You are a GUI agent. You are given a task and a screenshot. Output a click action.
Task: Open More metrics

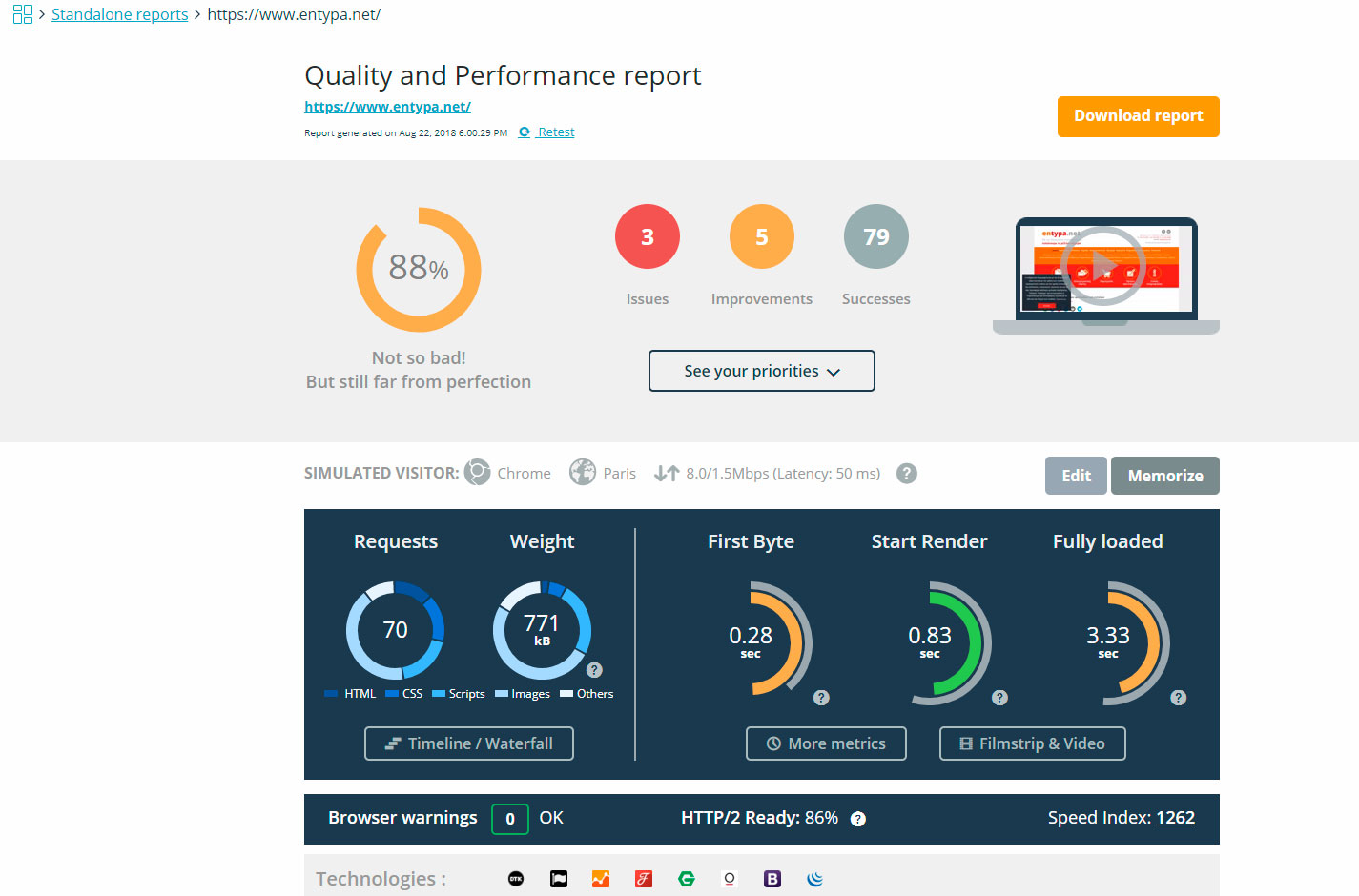coord(826,743)
